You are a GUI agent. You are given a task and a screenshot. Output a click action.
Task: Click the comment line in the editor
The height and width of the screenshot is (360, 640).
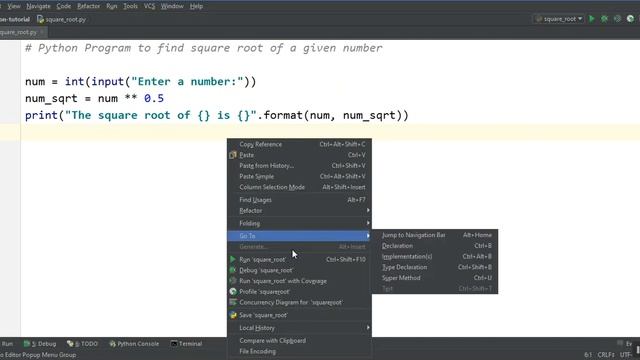pos(204,48)
